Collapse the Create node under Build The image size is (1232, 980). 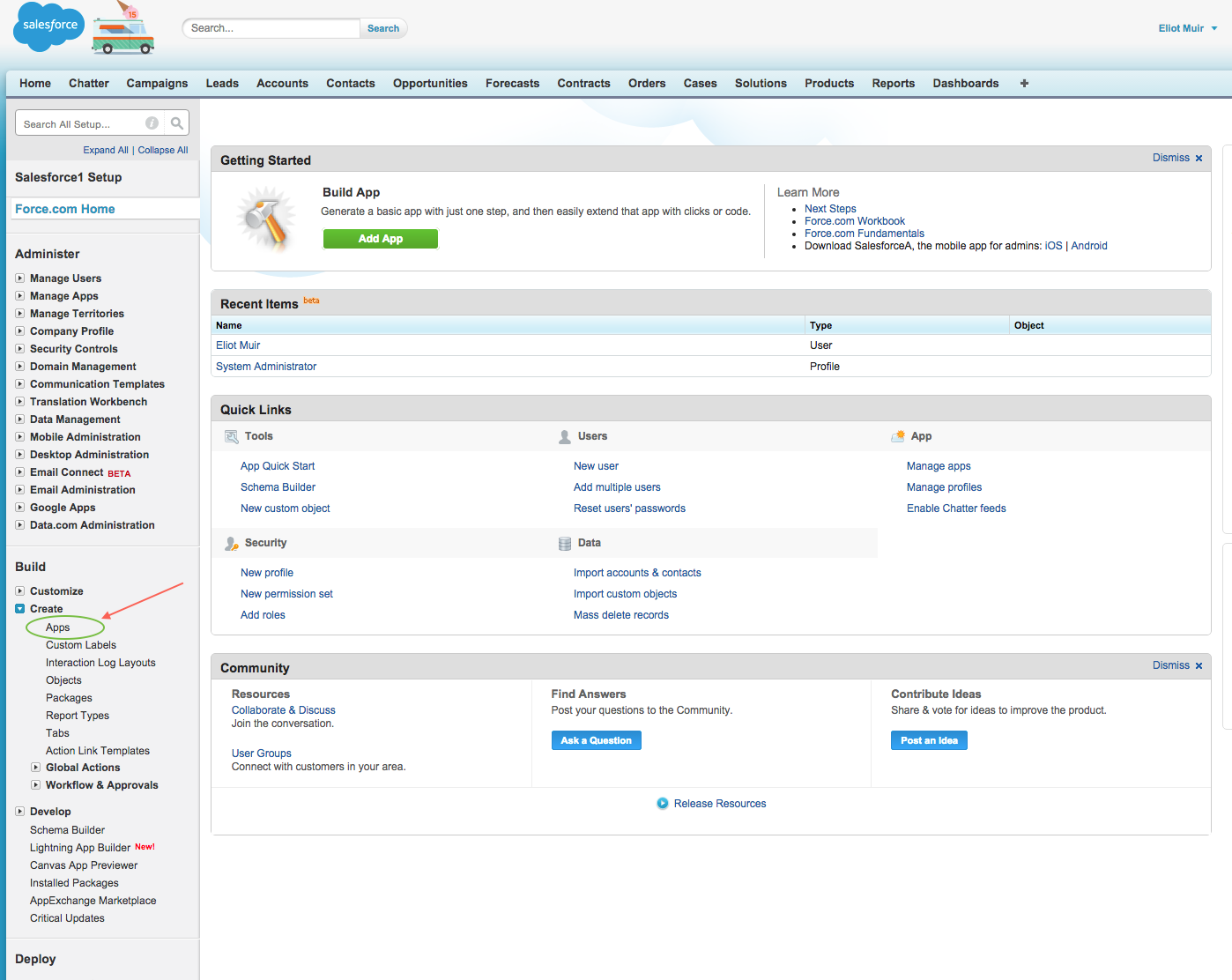coord(19,609)
